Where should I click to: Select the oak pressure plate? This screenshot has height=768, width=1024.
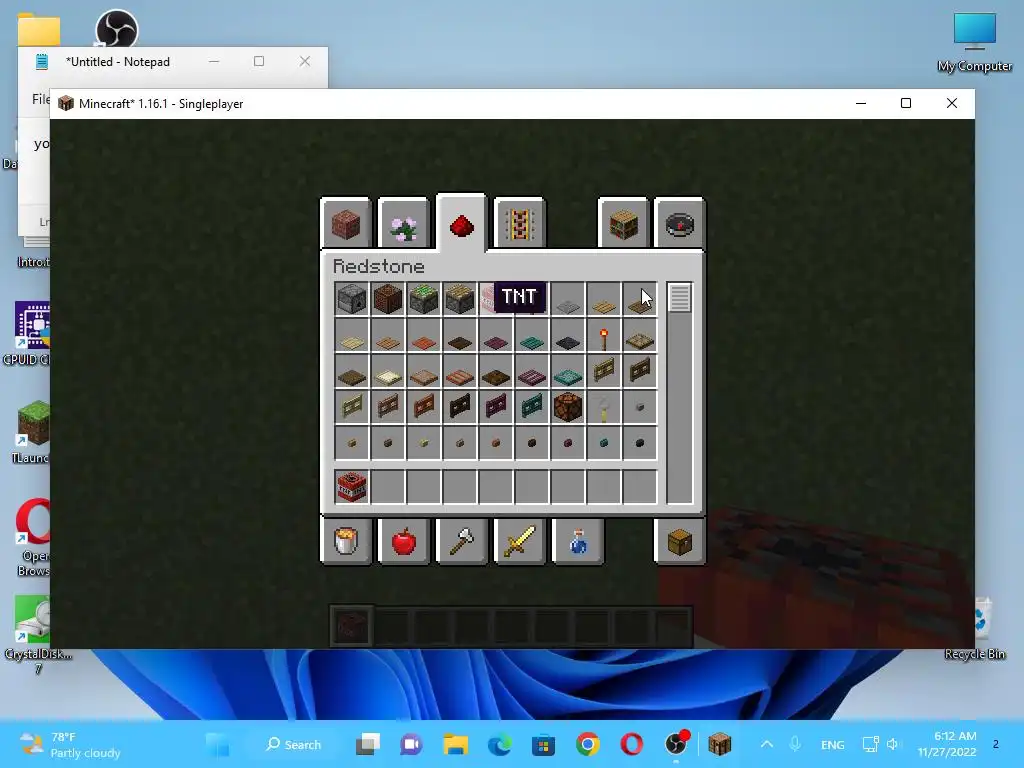coord(603,300)
